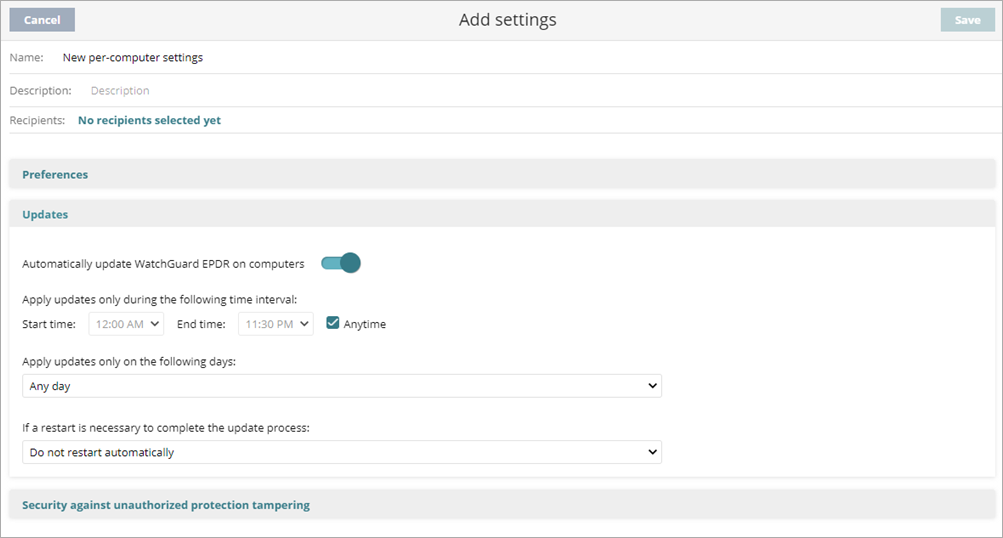The height and width of the screenshot is (538, 1003).
Task: Click the Anytime label text
Action: click(x=365, y=324)
